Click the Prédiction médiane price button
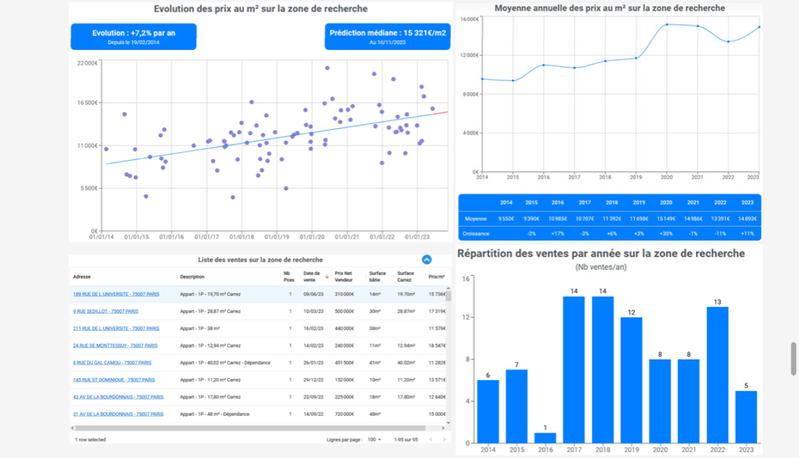Screen dimensions: 799x458 (x=386, y=36)
